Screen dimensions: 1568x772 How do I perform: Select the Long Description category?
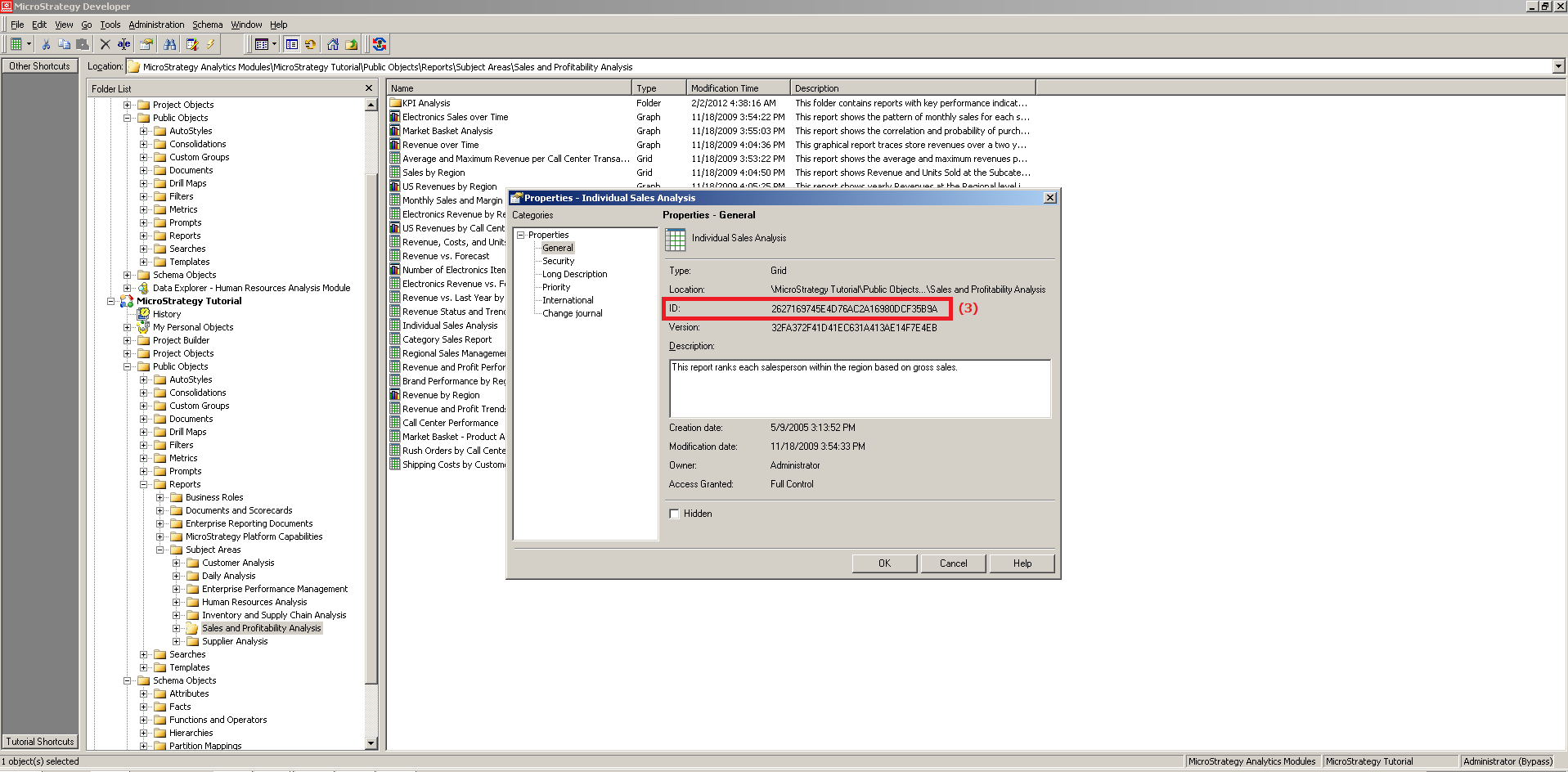coord(574,274)
